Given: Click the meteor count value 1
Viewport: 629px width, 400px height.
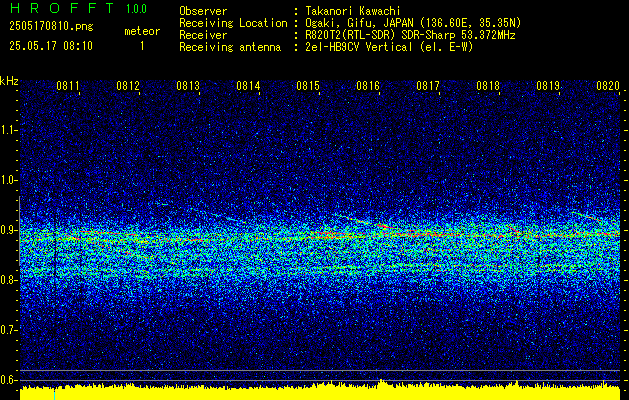Looking at the screenshot, I should click(x=142, y=46).
